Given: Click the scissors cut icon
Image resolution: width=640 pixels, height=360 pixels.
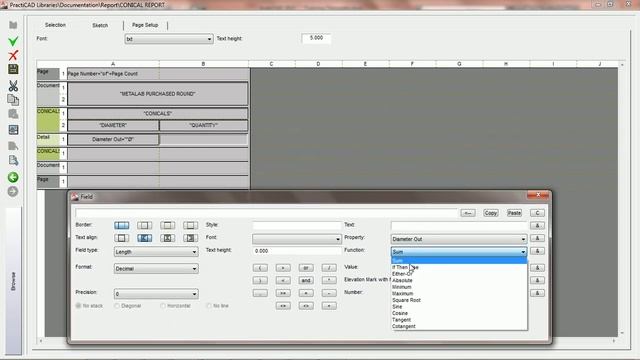Looking at the screenshot, I should (13, 86).
